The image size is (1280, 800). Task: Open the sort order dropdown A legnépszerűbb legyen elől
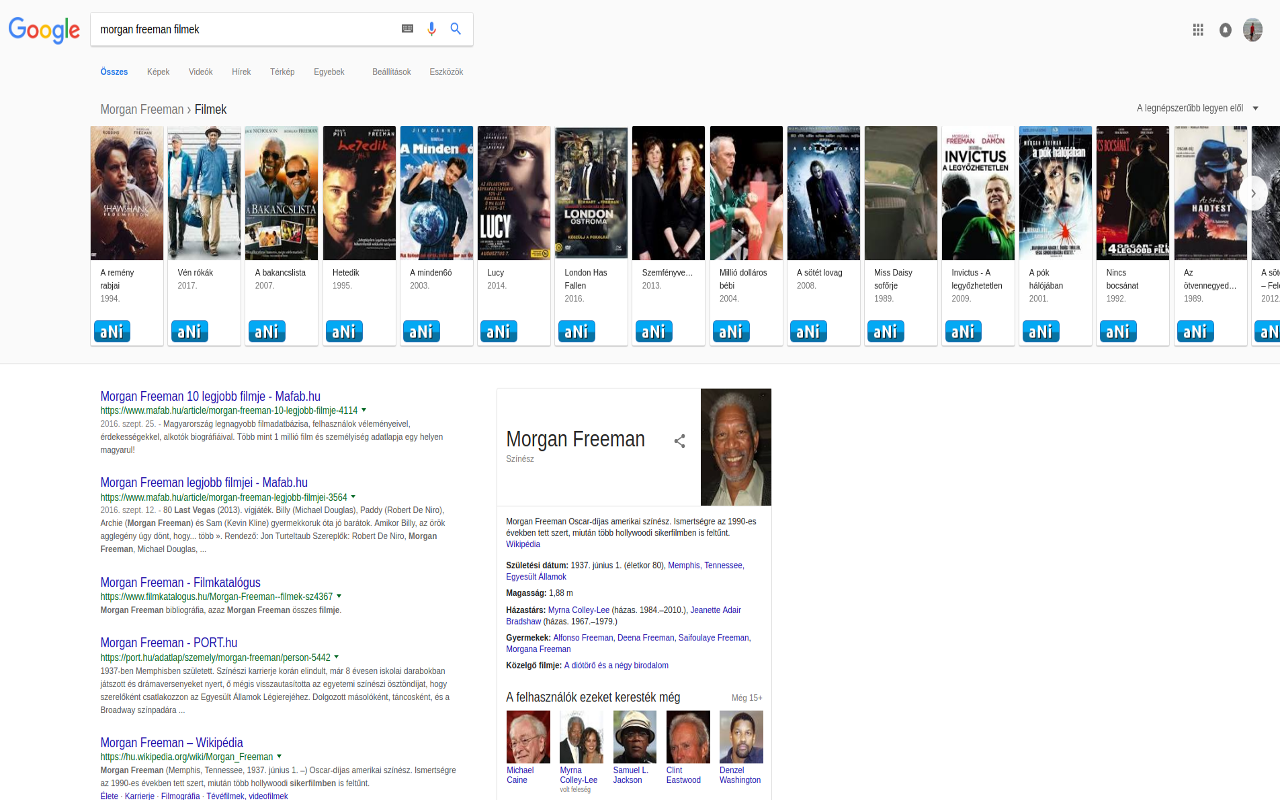point(1198,108)
